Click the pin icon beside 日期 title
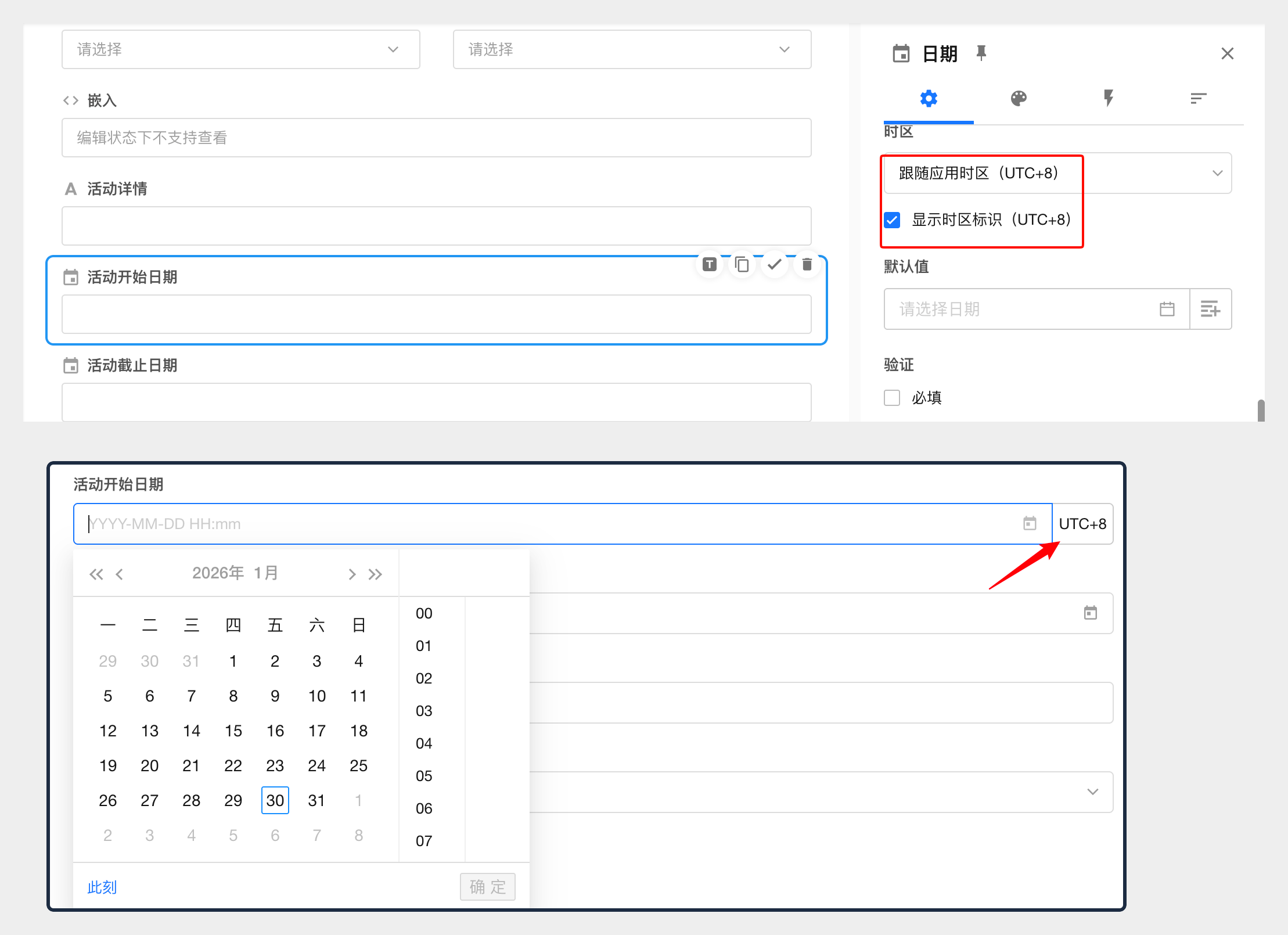This screenshot has width=1288, height=935. coord(981,53)
